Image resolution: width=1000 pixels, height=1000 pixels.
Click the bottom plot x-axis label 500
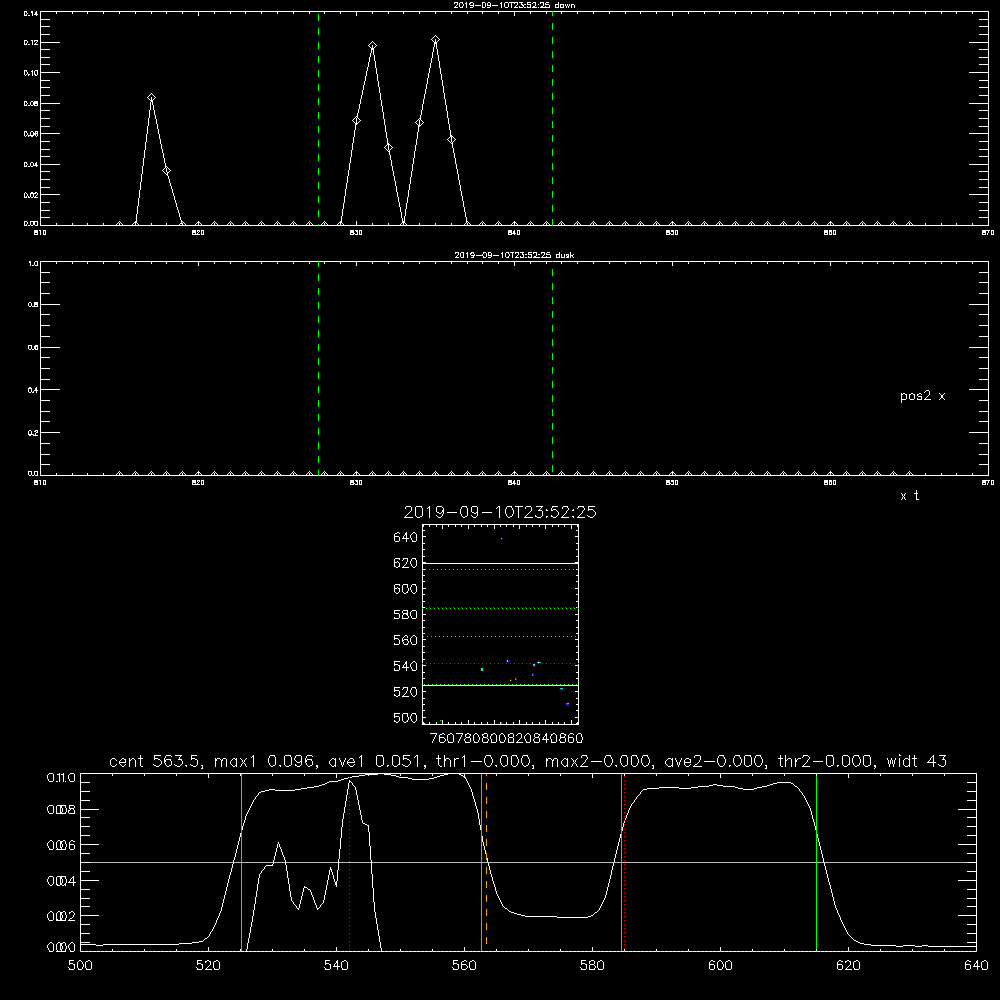tap(80, 966)
